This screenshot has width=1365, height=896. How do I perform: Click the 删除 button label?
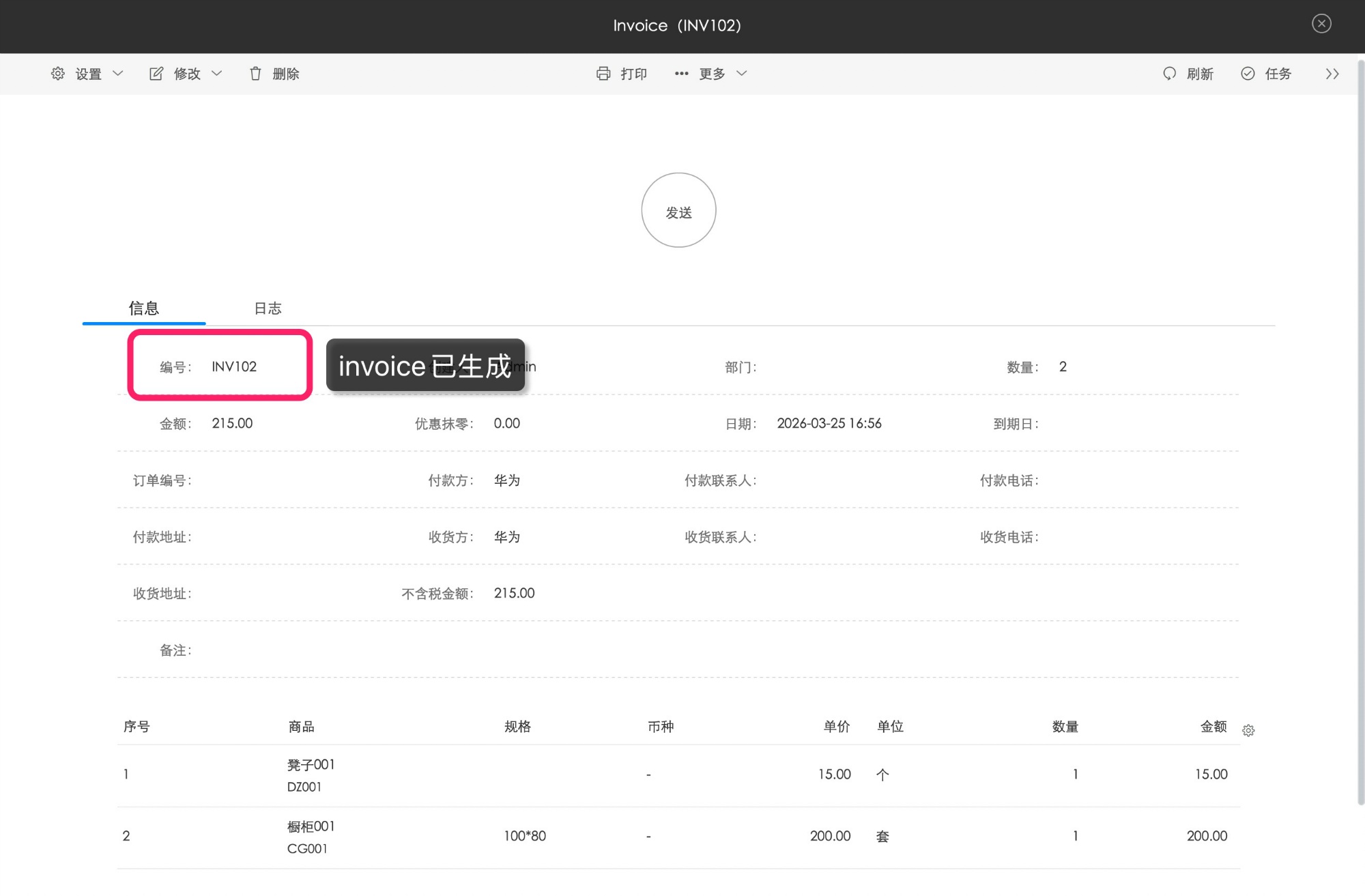(x=286, y=74)
